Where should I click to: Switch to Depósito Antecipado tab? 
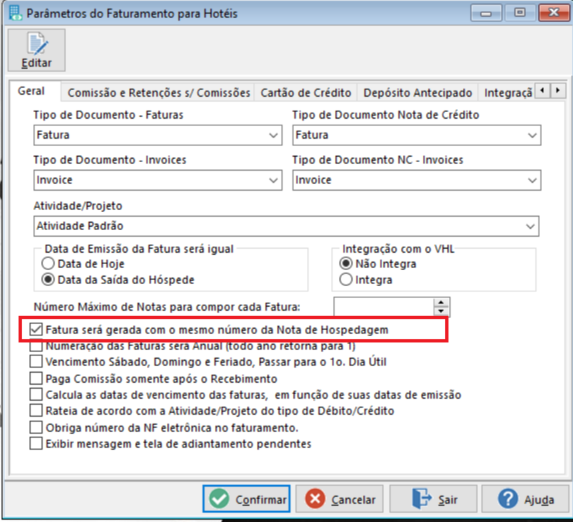pyautogui.click(x=418, y=93)
